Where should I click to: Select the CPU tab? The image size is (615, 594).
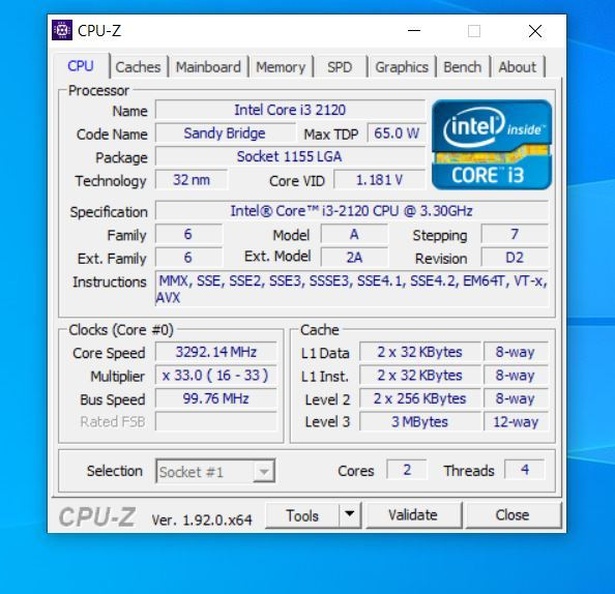tap(80, 66)
